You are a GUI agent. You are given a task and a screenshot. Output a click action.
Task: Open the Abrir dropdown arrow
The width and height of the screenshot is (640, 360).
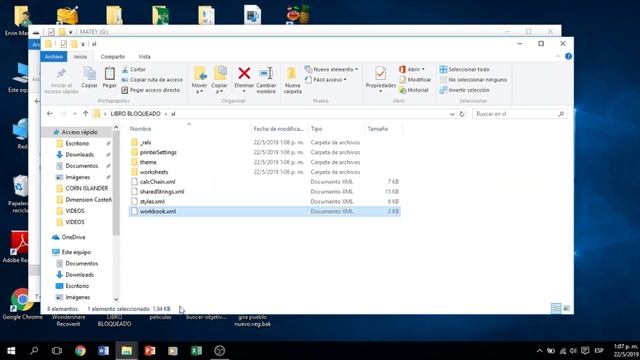coord(423,69)
